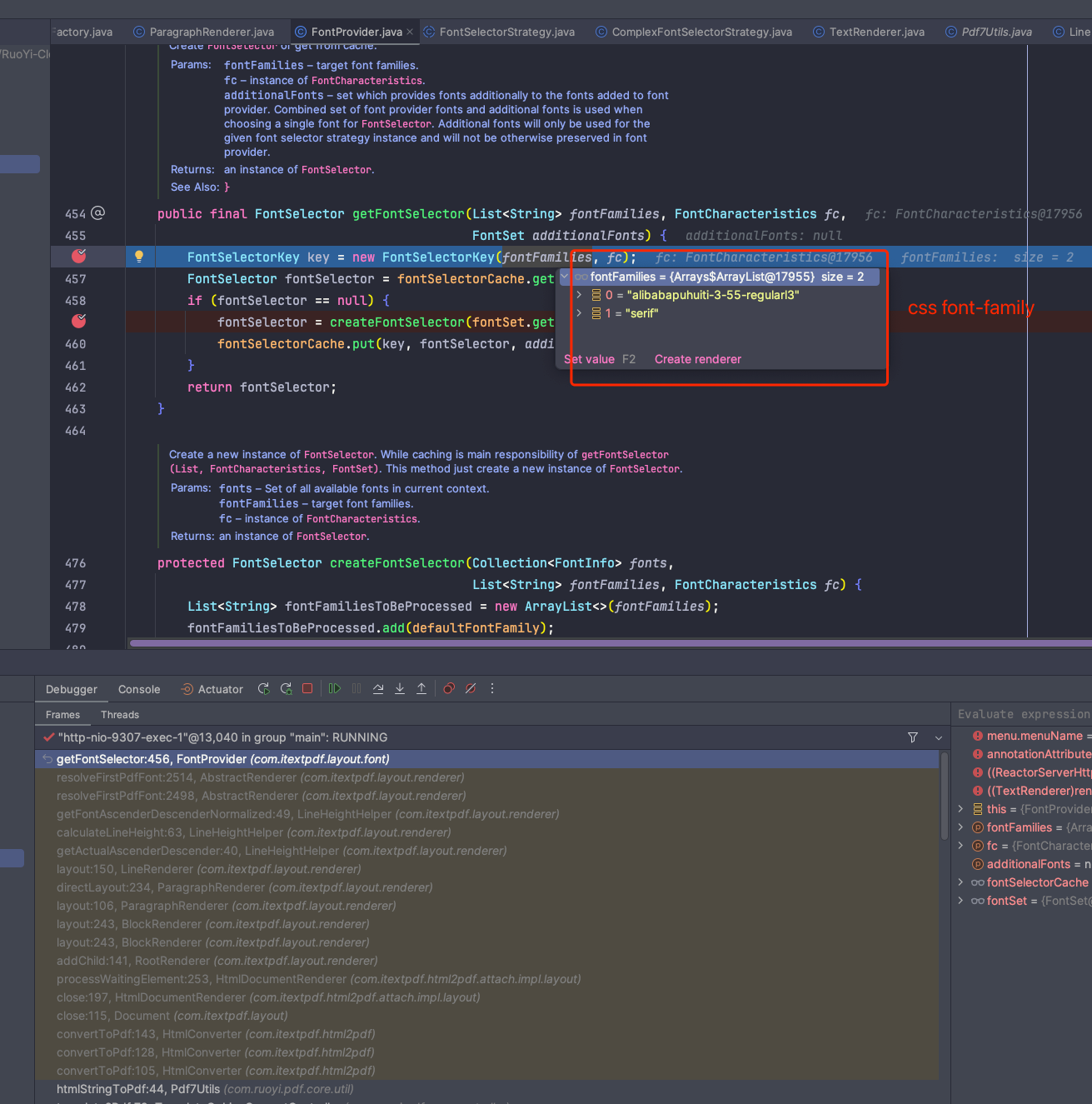
Task: Click the "Create renderer" link
Action: [x=697, y=359]
